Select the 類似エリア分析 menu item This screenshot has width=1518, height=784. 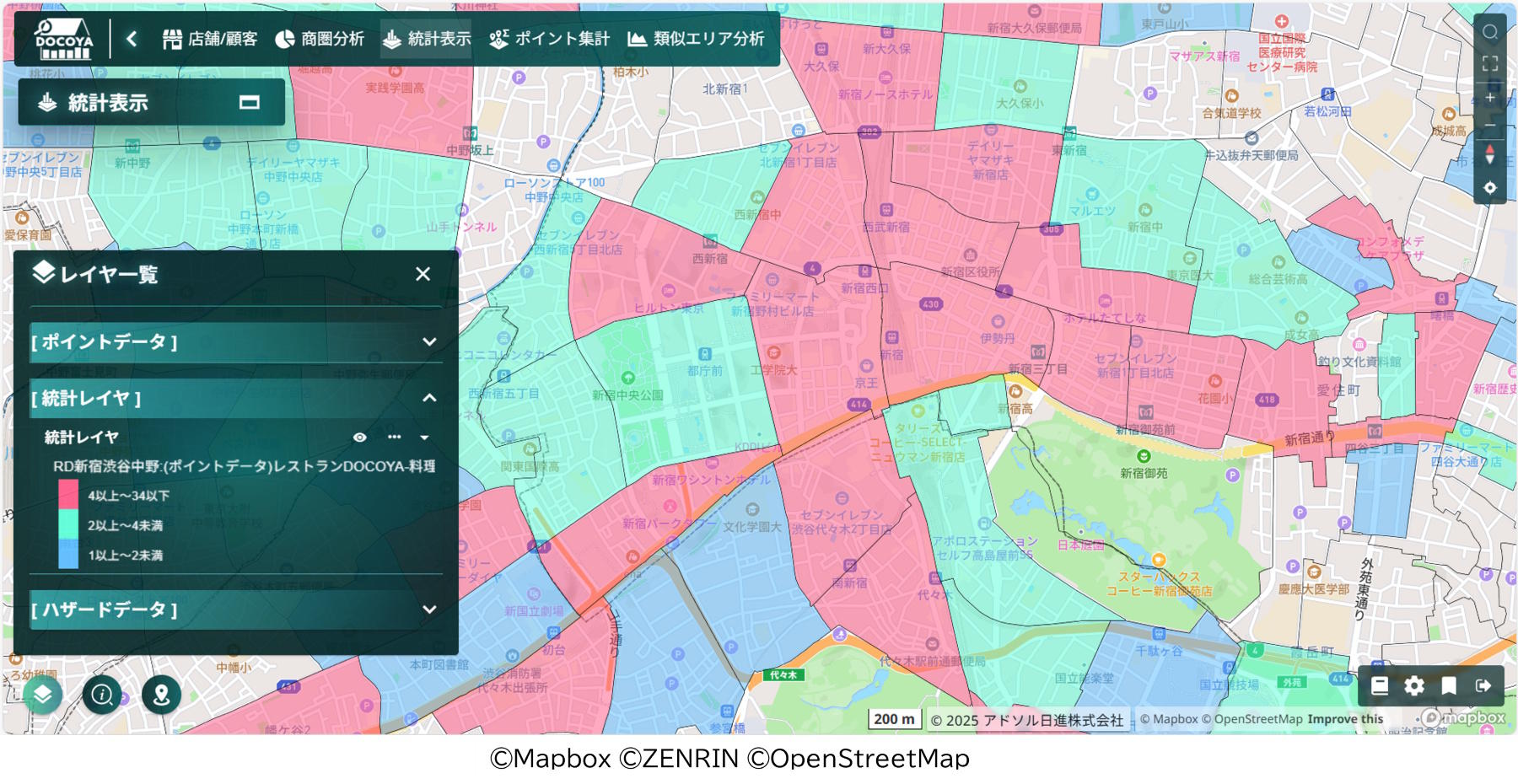[x=697, y=39]
